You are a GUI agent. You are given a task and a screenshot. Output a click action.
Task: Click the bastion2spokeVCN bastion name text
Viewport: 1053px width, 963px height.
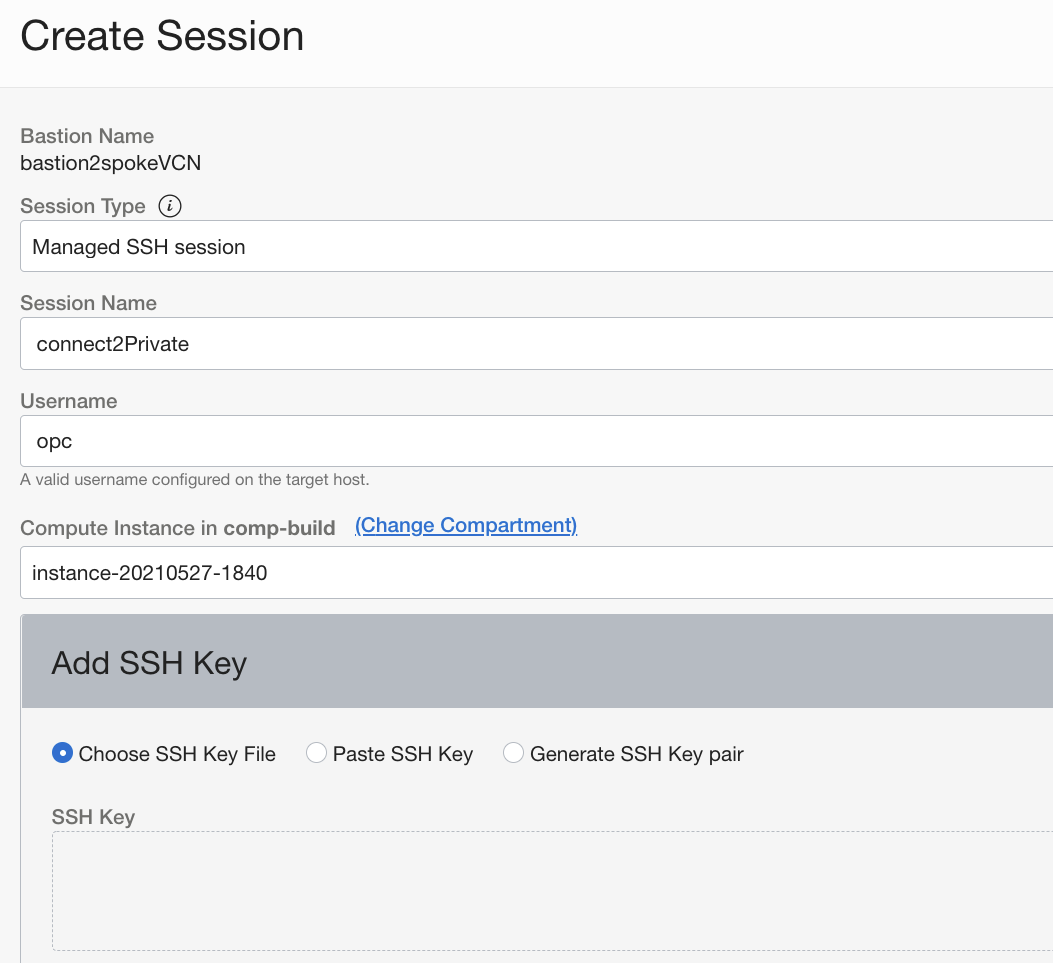tap(110, 163)
